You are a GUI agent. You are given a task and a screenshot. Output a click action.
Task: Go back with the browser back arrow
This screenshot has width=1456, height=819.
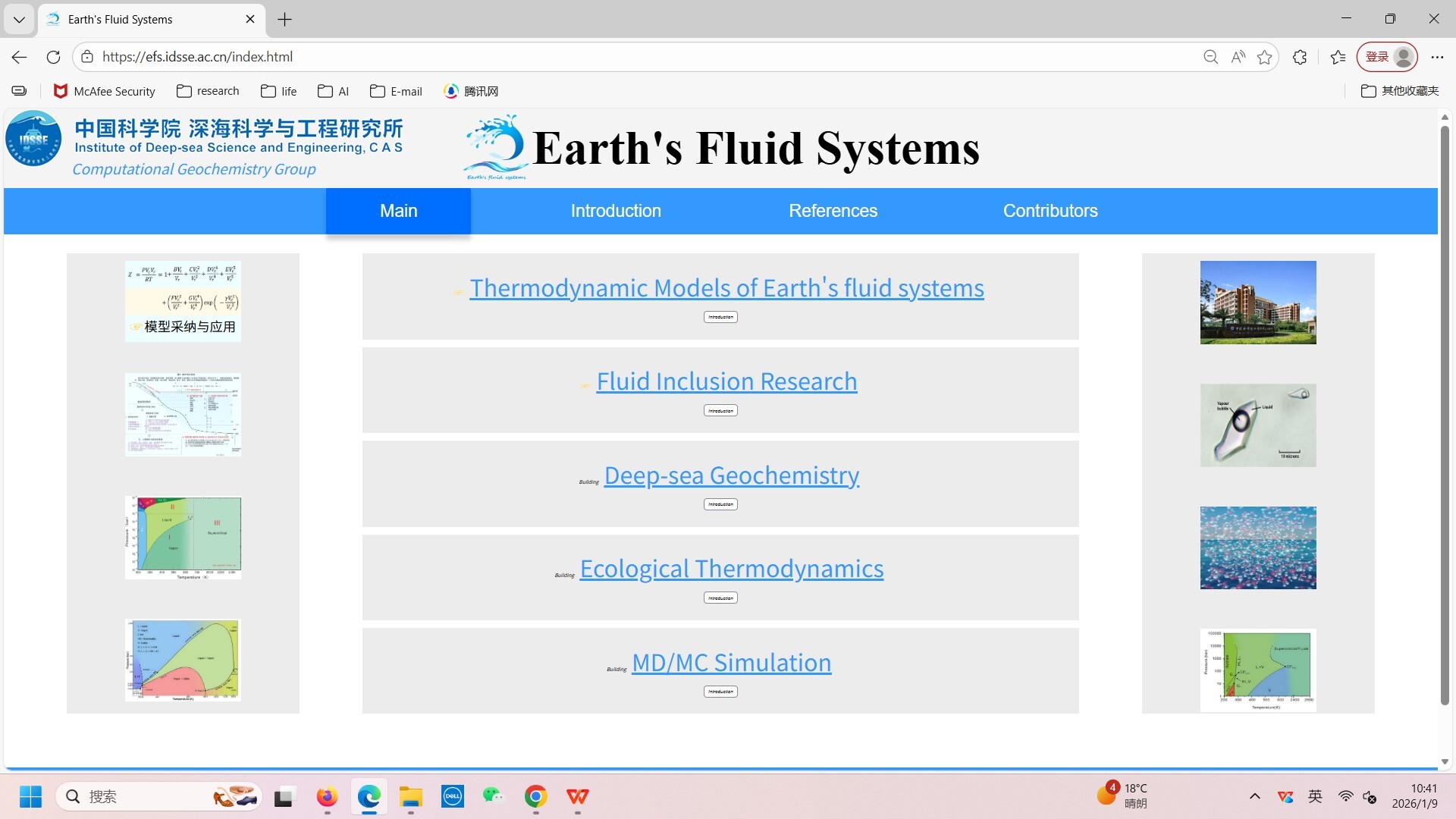point(20,57)
